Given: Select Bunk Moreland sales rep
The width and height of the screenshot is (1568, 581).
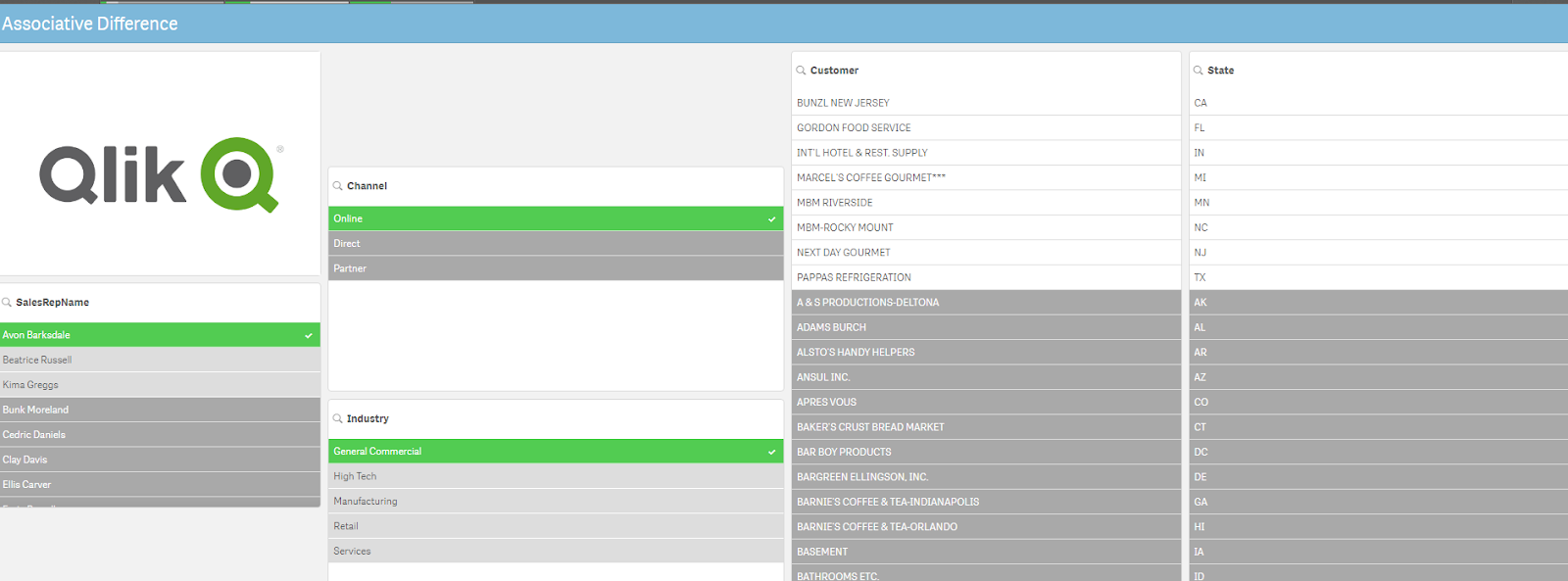Looking at the screenshot, I should (x=160, y=410).
